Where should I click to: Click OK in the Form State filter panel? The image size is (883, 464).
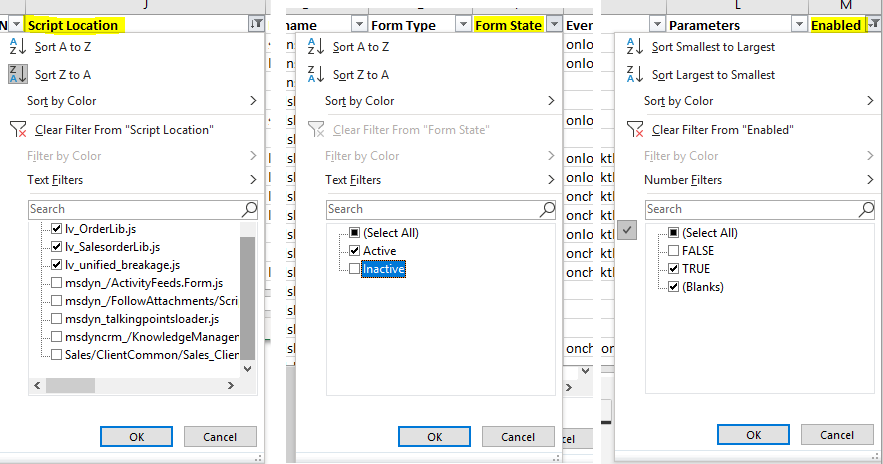click(434, 436)
